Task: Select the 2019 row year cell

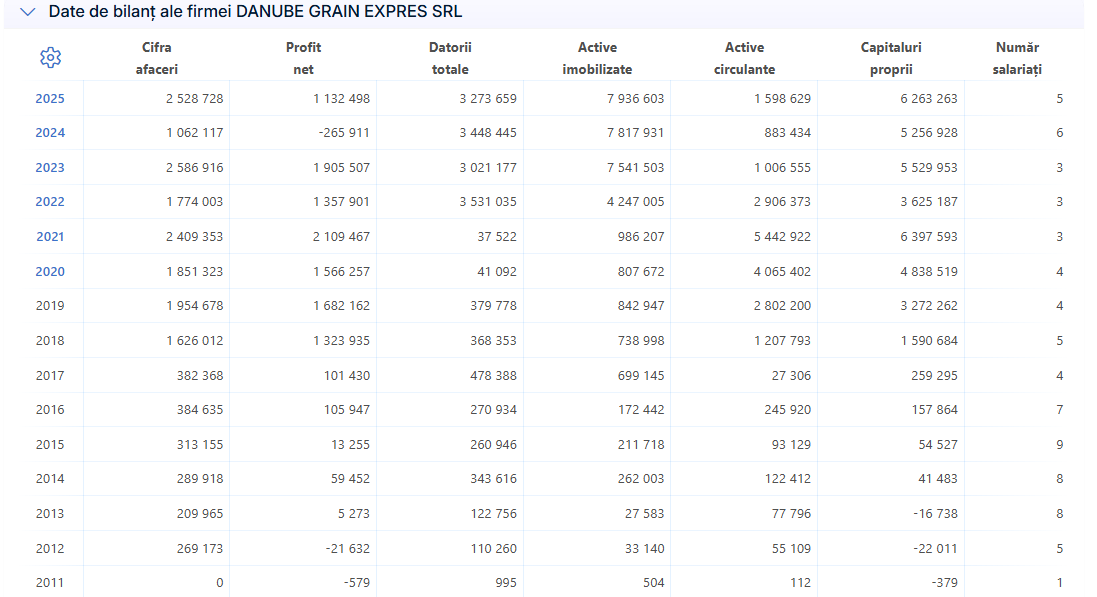Action: 50,306
